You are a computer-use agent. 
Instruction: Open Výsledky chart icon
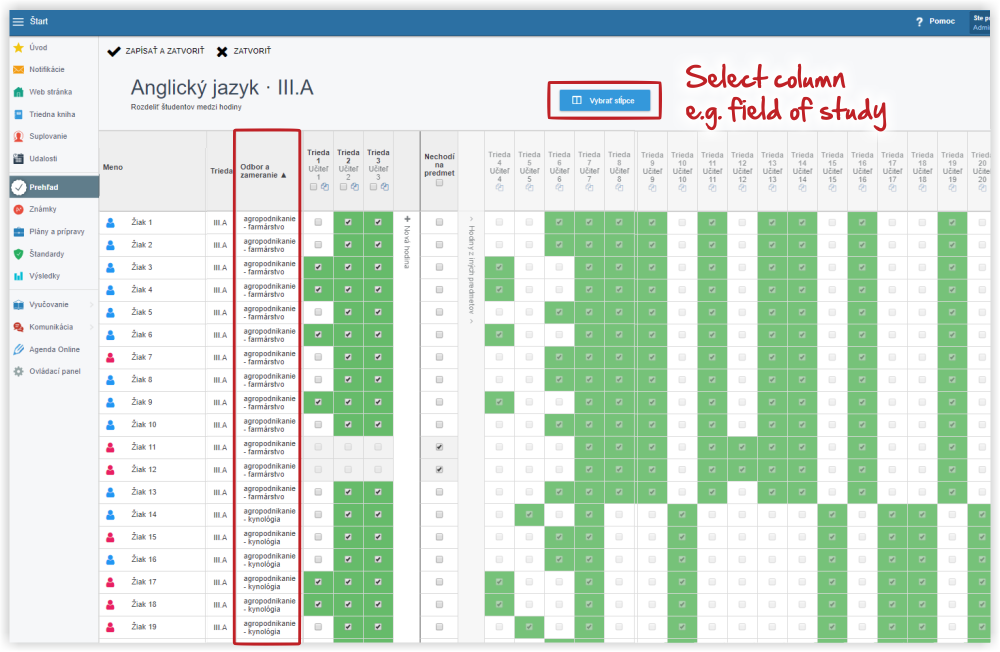tap(18, 276)
